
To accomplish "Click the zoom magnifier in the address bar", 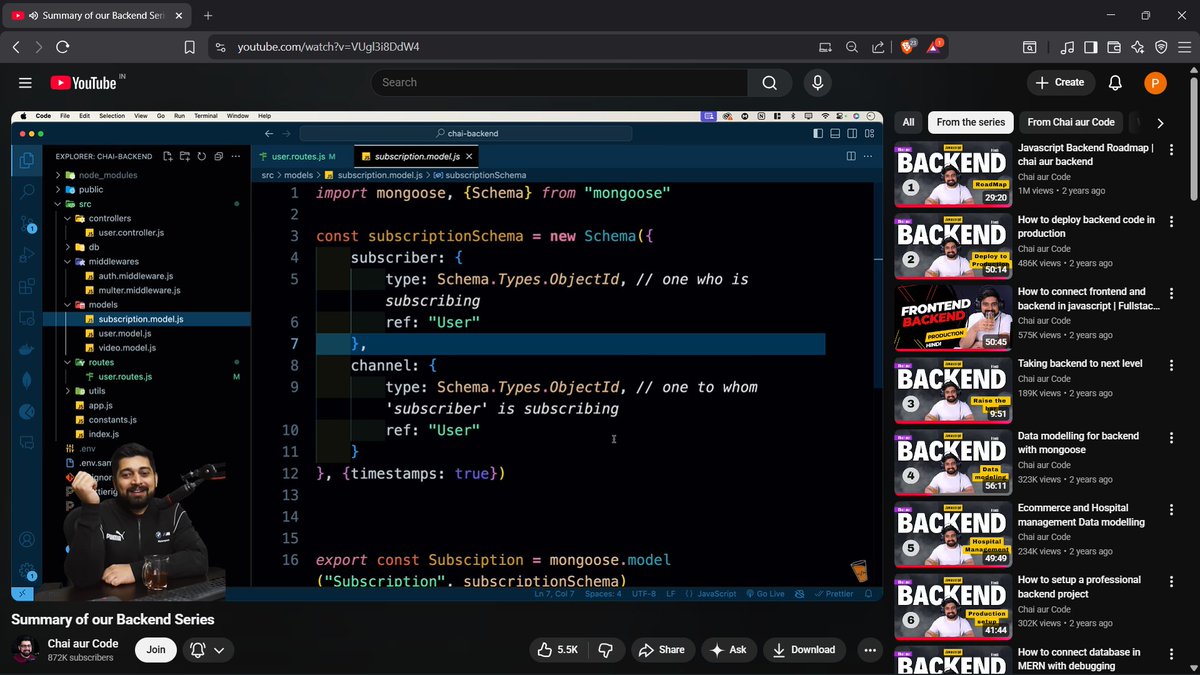I will [x=852, y=47].
